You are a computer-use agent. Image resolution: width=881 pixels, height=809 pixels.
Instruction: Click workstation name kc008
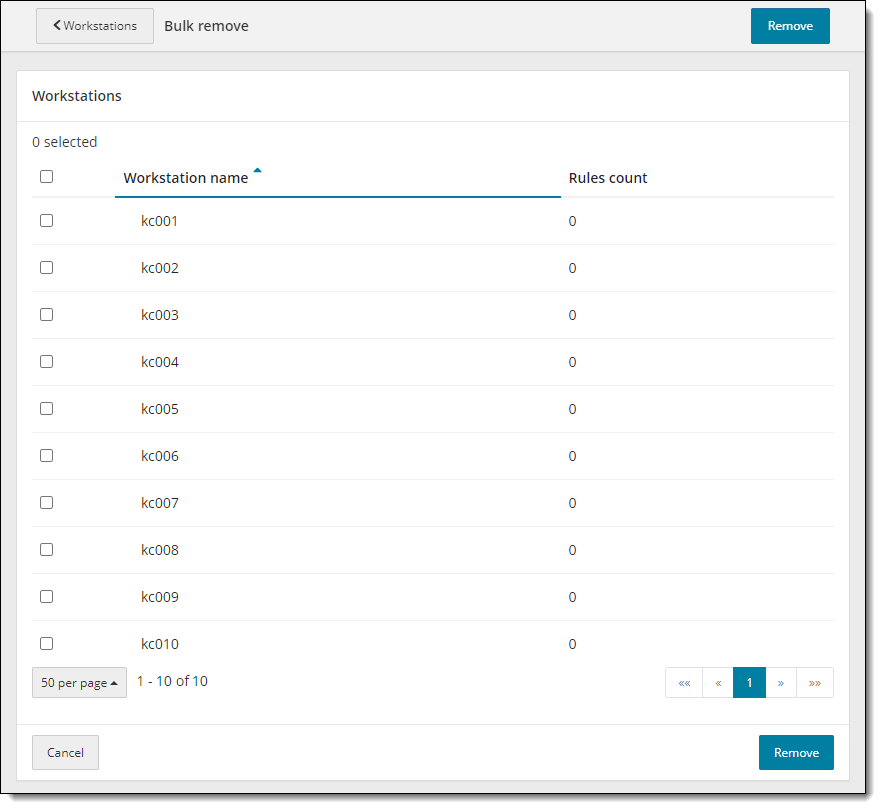pos(160,550)
